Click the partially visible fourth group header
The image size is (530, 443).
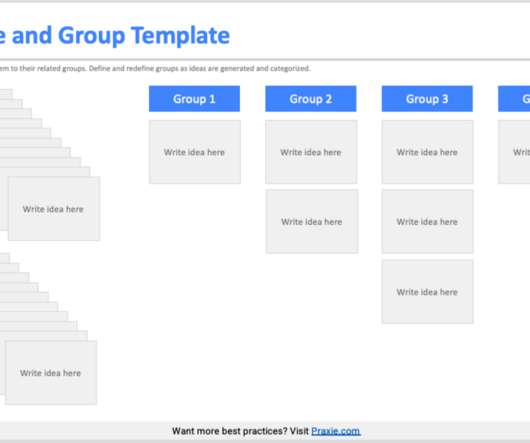pyautogui.click(x=514, y=99)
